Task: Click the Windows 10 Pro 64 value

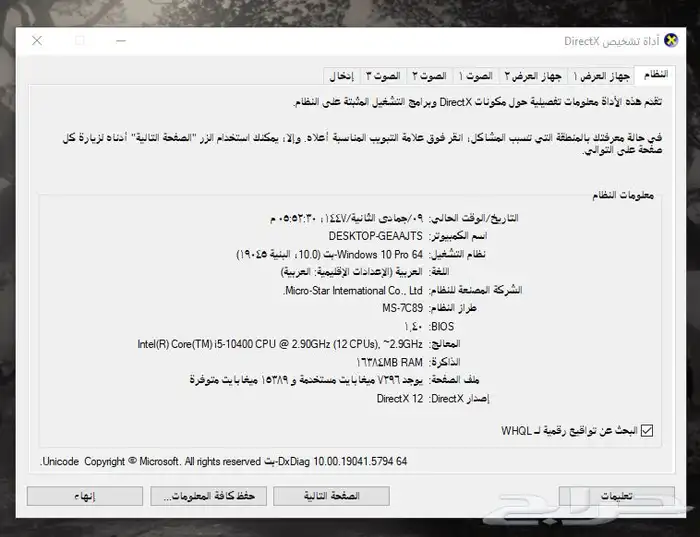Action: (x=329, y=254)
